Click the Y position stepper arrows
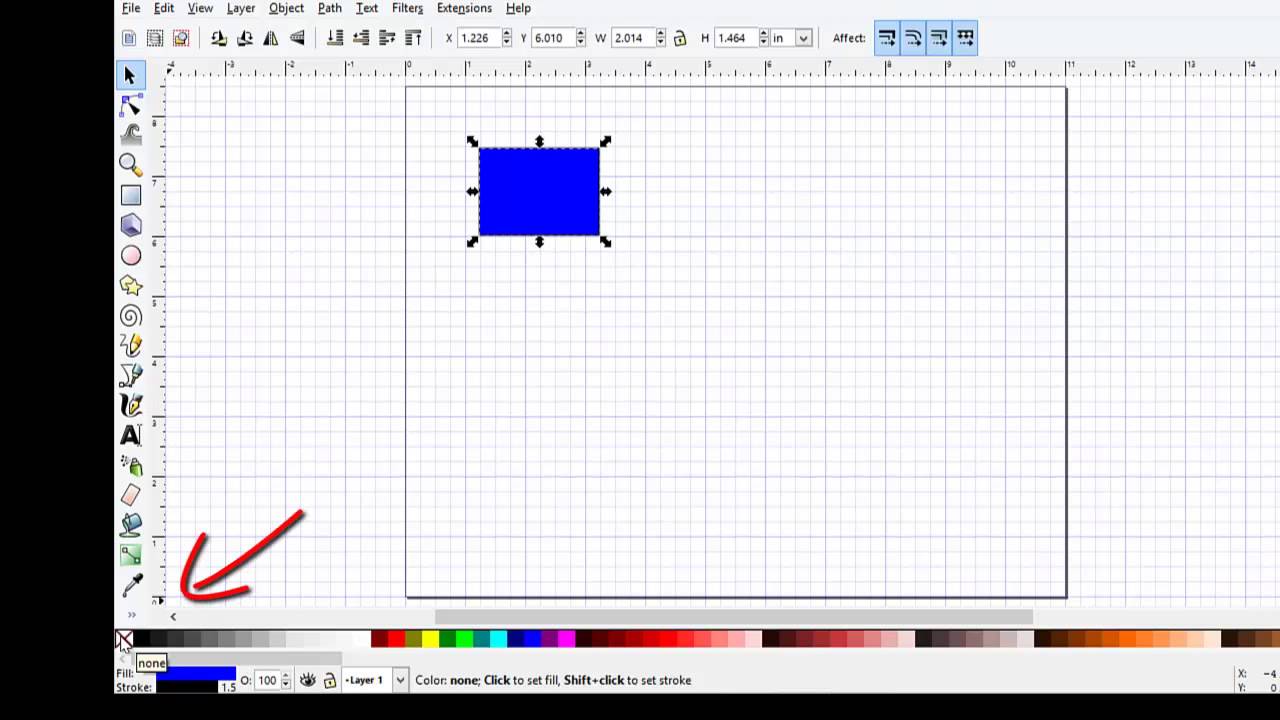 pyautogui.click(x=581, y=38)
